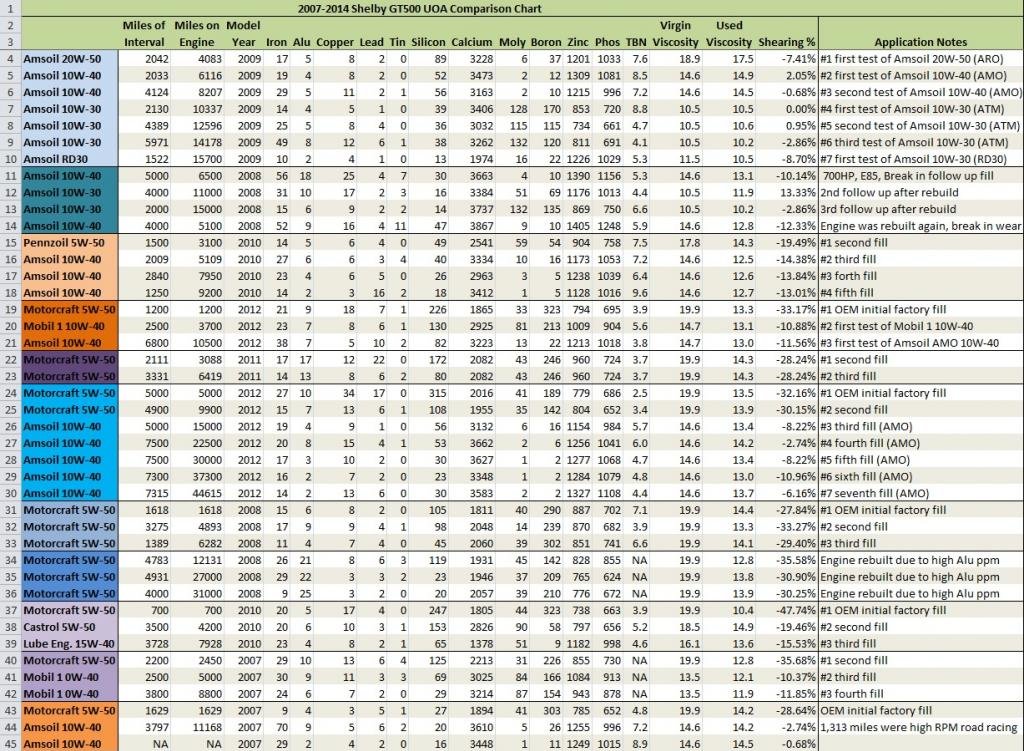
Task: Click the 'Copper' column header cell
Action: point(335,42)
